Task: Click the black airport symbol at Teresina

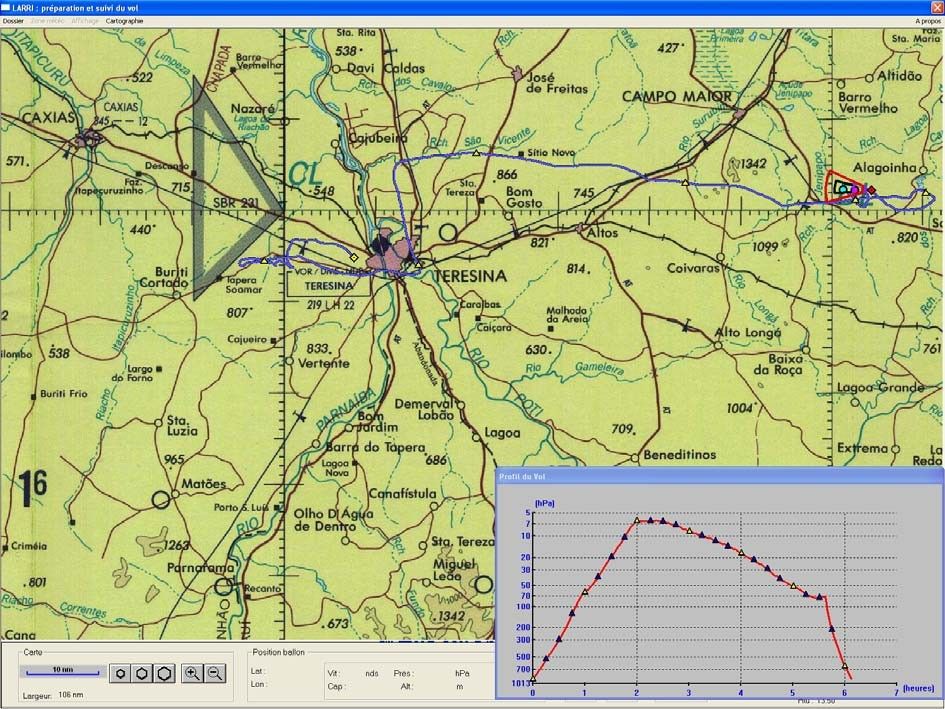Action: [x=379, y=243]
